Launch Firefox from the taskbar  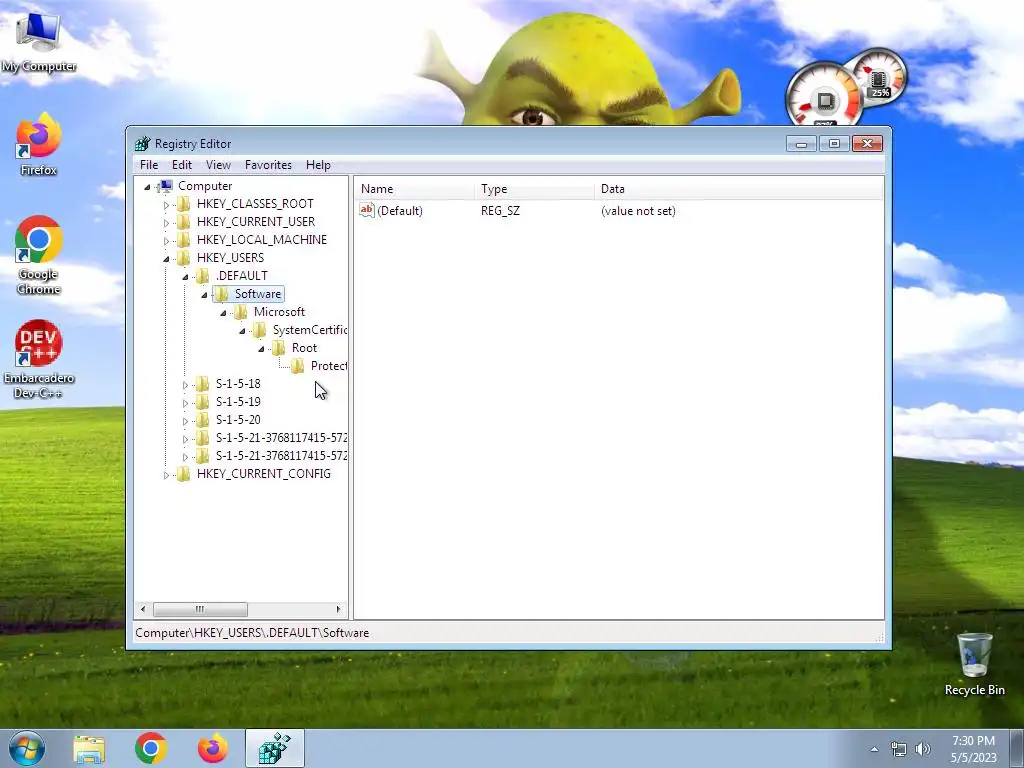point(213,748)
